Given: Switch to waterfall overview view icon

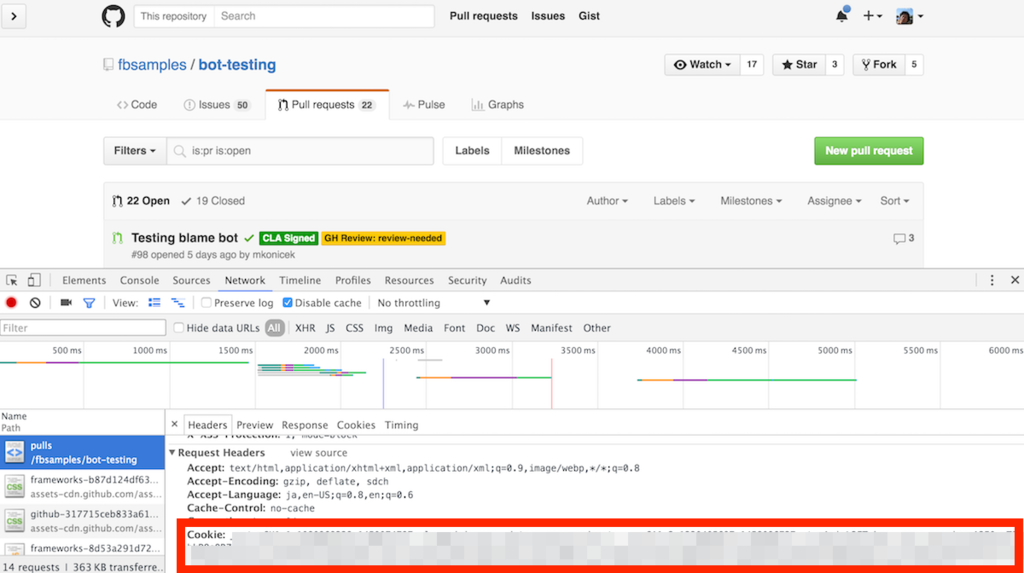Looking at the screenshot, I should click(x=178, y=303).
